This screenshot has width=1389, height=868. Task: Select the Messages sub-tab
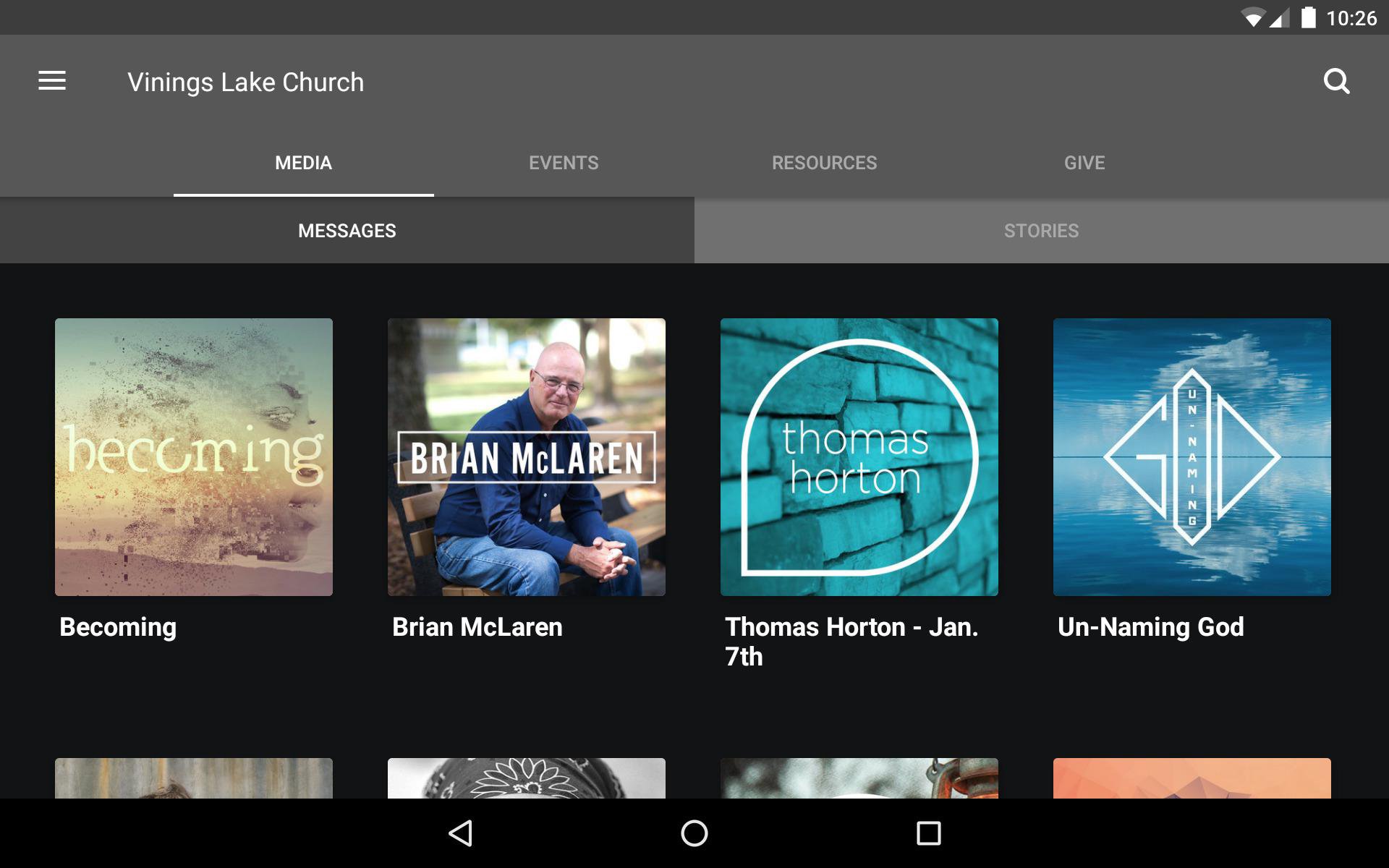pos(347,231)
